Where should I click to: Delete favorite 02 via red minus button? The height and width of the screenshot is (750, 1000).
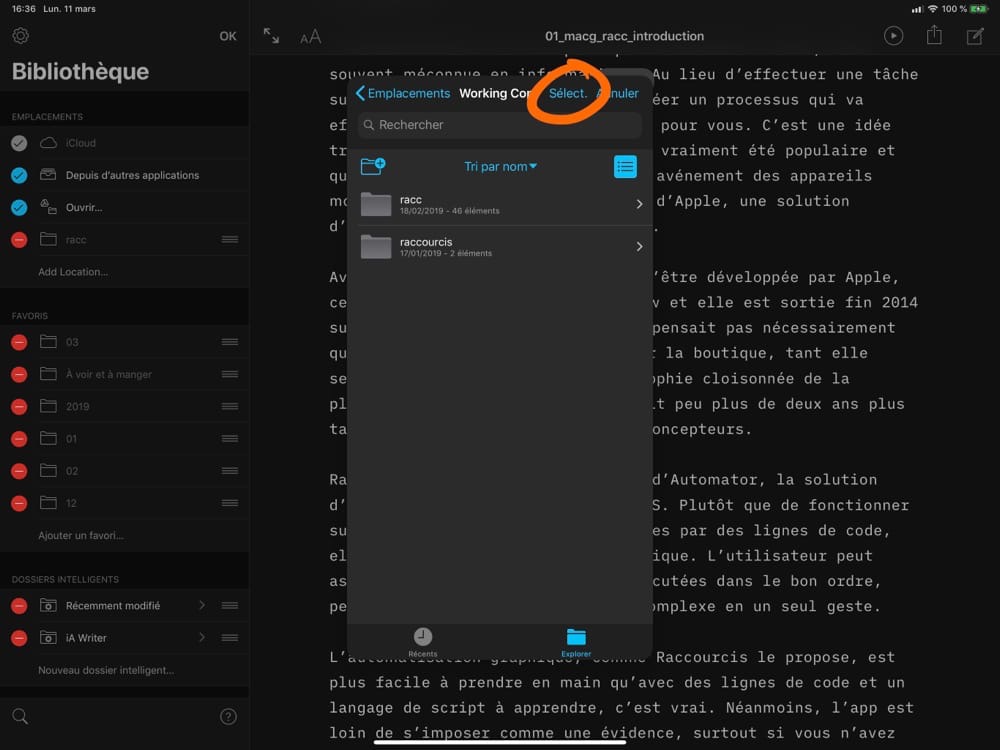click(19, 471)
